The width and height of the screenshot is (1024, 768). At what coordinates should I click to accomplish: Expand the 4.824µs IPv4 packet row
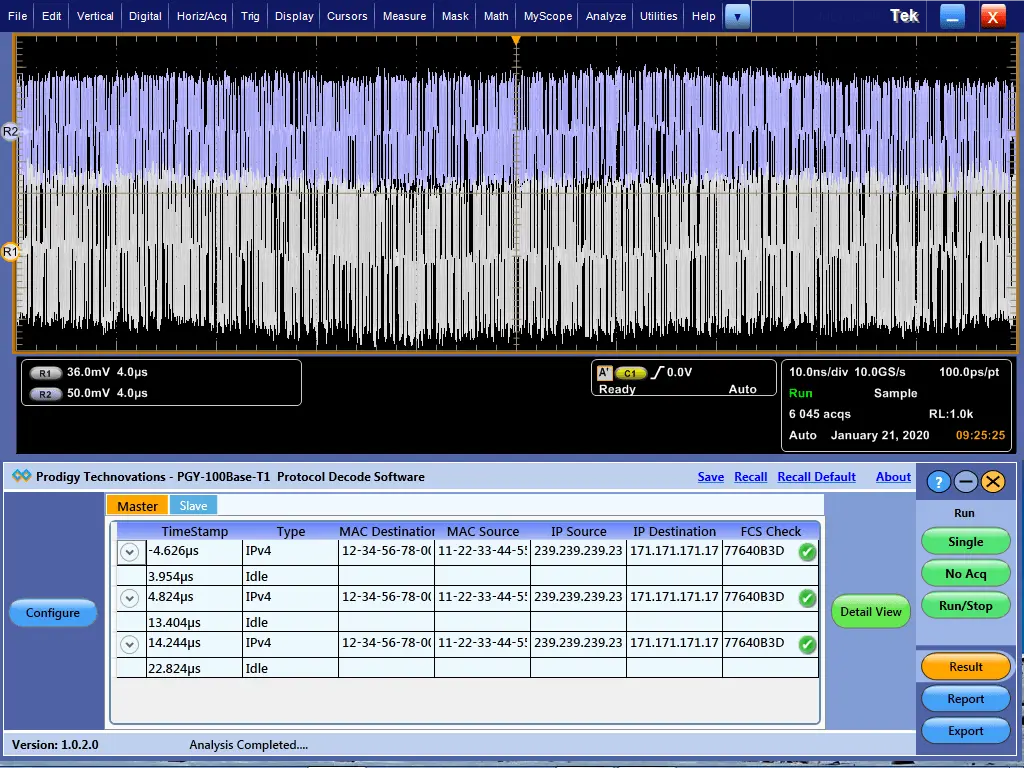pyautogui.click(x=129, y=598)
